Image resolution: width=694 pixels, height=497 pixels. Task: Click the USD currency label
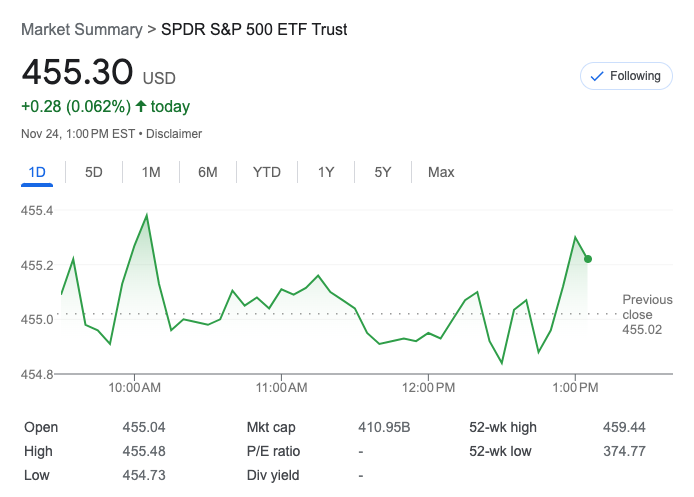159,79
